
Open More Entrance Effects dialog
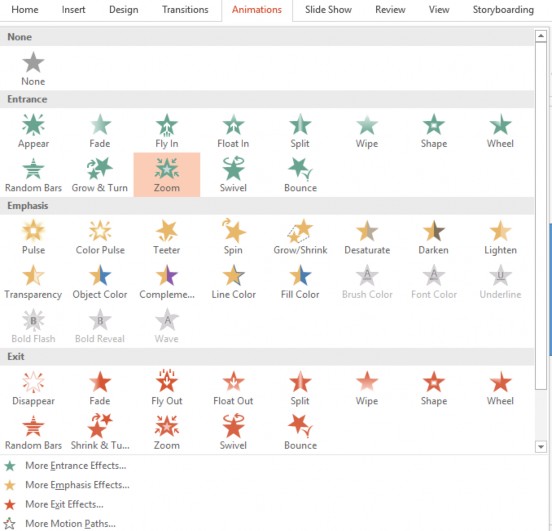(65, 466)
